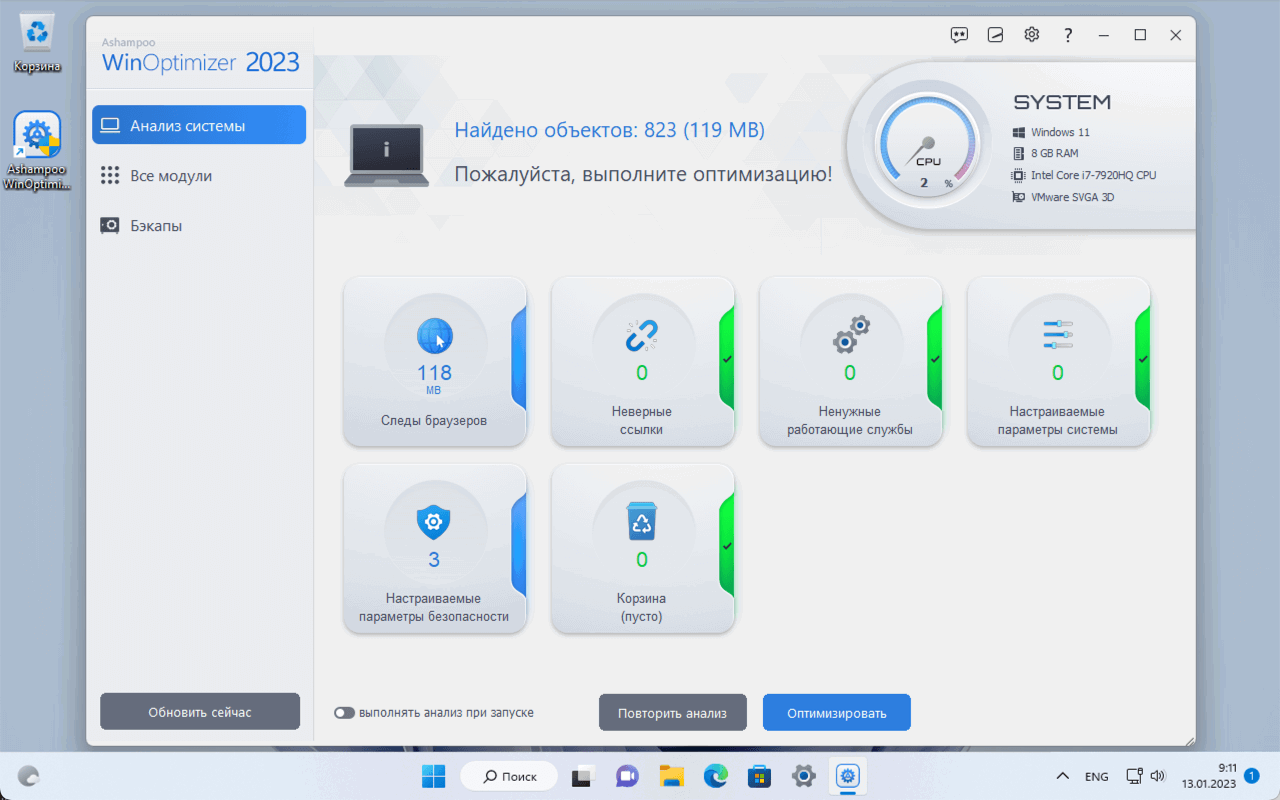Screen dimensions: 1280x800
Task: Open the widgets icon on the taskbar
Action: tap(29, 776)
